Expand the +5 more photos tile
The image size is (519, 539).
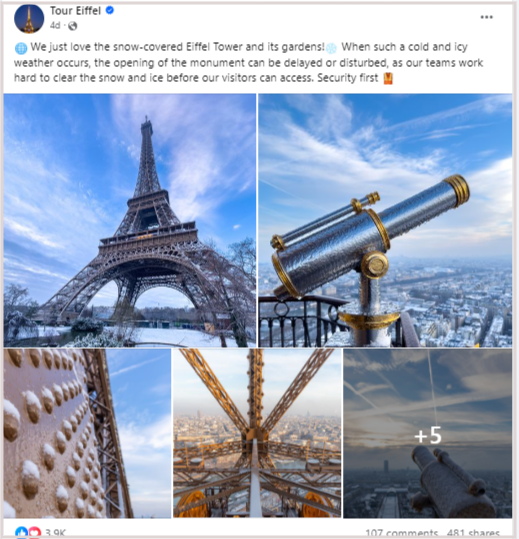pyautogui.click(x=428, y=433)
